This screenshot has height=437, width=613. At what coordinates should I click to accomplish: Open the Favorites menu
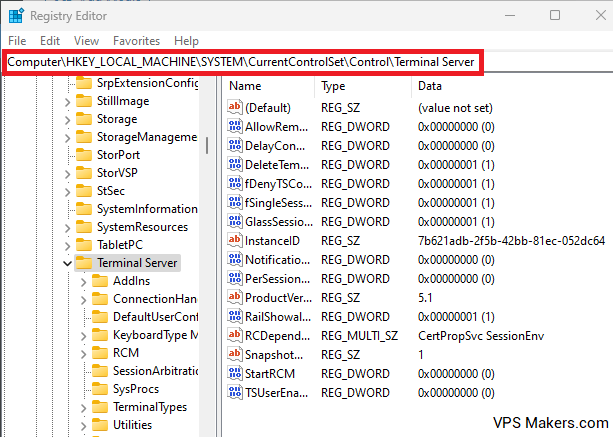[x=136, y=41]
